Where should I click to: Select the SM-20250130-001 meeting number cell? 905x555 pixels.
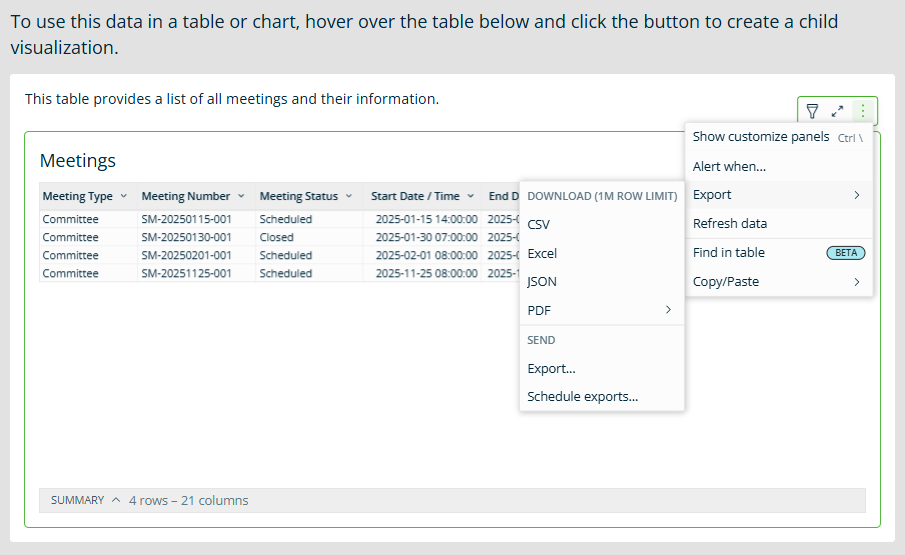point(187,237)
